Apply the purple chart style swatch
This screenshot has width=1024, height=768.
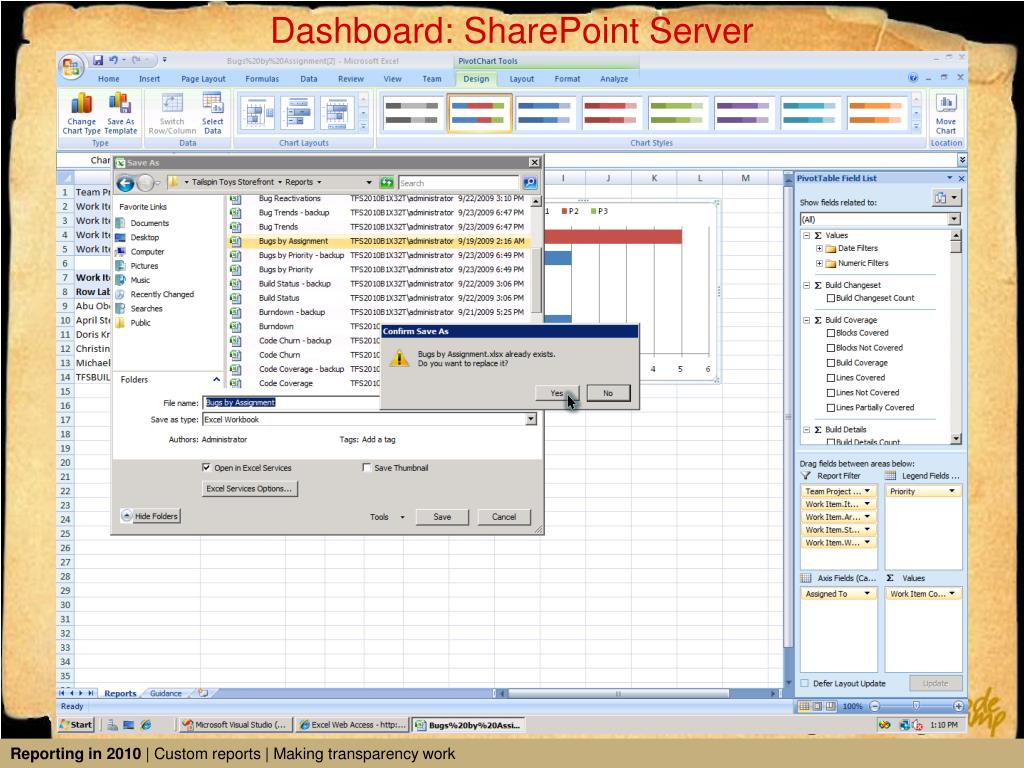point(744,113)
